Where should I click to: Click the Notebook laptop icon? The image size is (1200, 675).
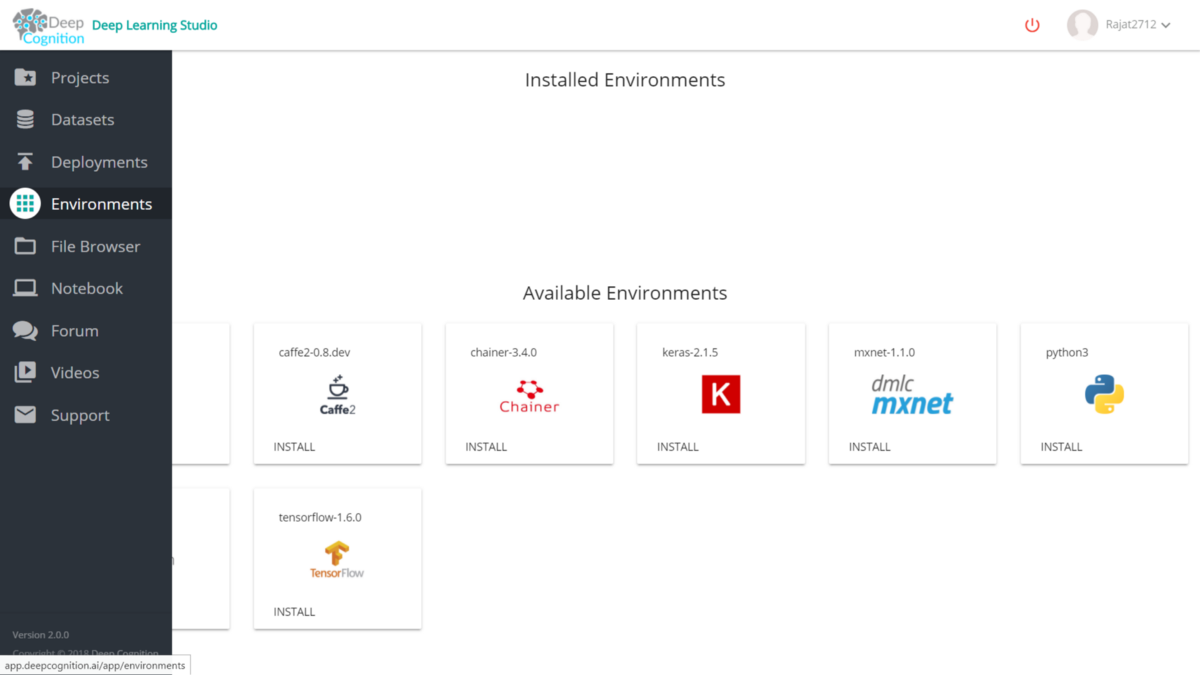25,288
